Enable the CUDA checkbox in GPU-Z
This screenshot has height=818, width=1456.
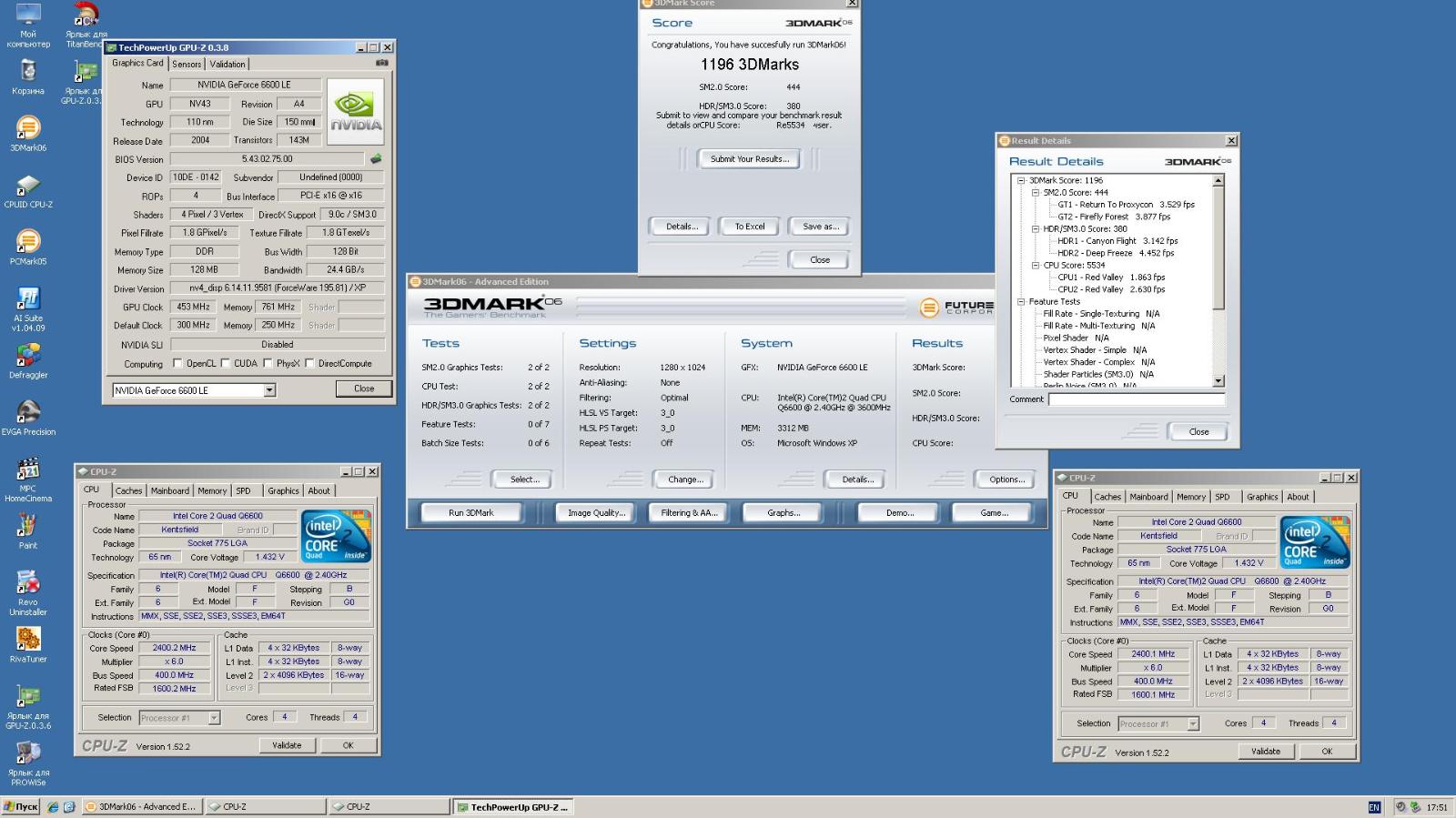pos(225,363)
